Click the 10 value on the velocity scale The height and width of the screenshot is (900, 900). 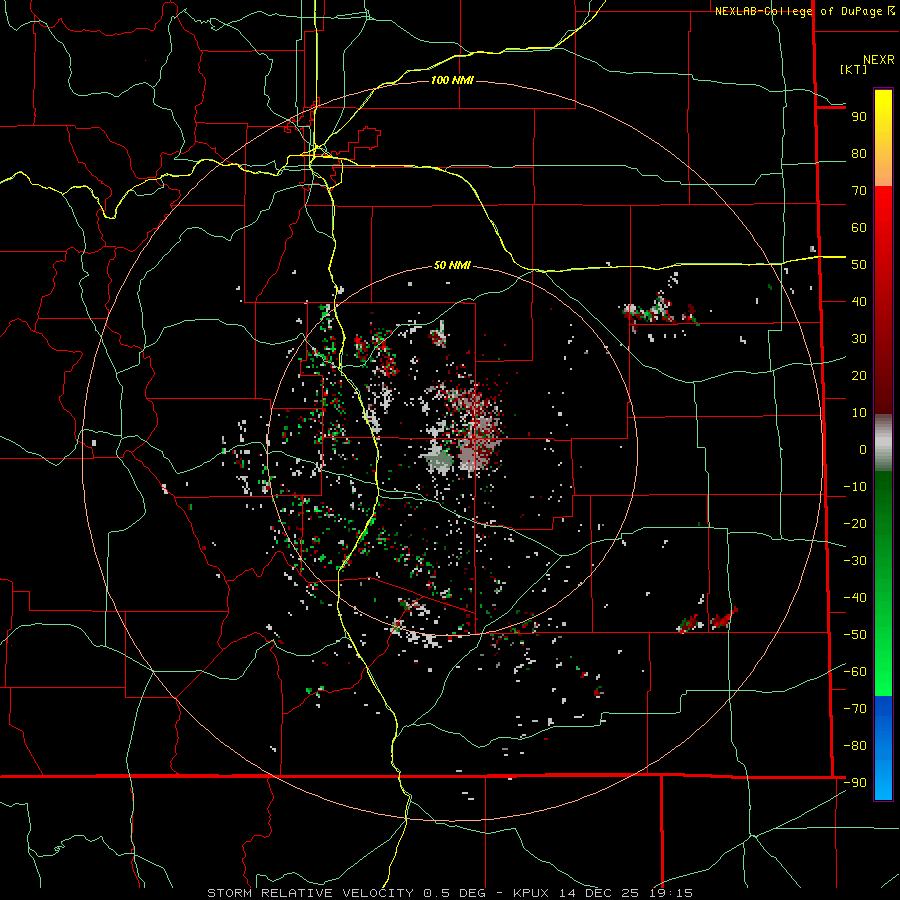click(859, 413)
